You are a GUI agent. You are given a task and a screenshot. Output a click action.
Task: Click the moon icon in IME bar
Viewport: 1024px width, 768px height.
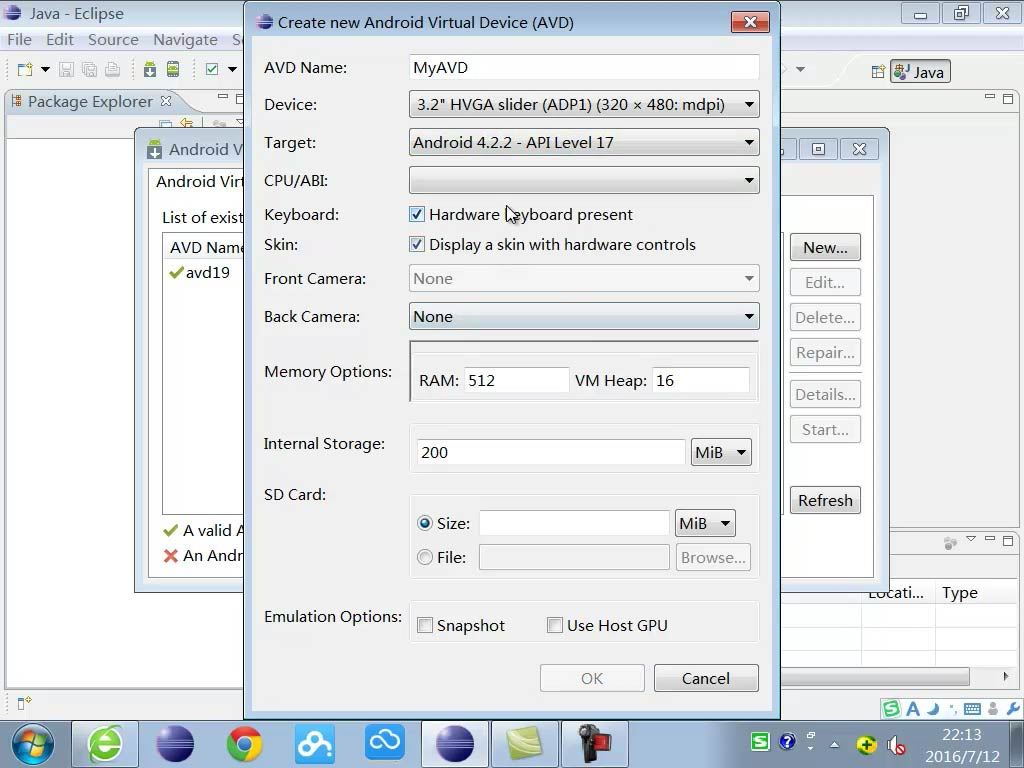click(933, 709)
